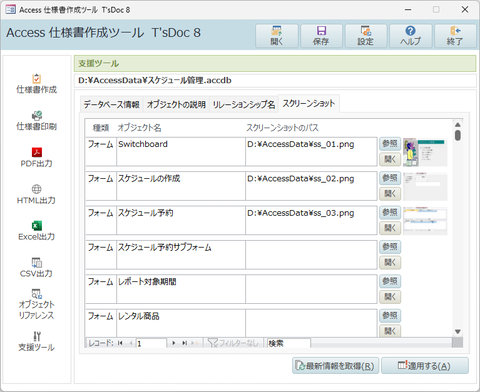Click 開く for レンタル商品 row

[x=390, y=331]
